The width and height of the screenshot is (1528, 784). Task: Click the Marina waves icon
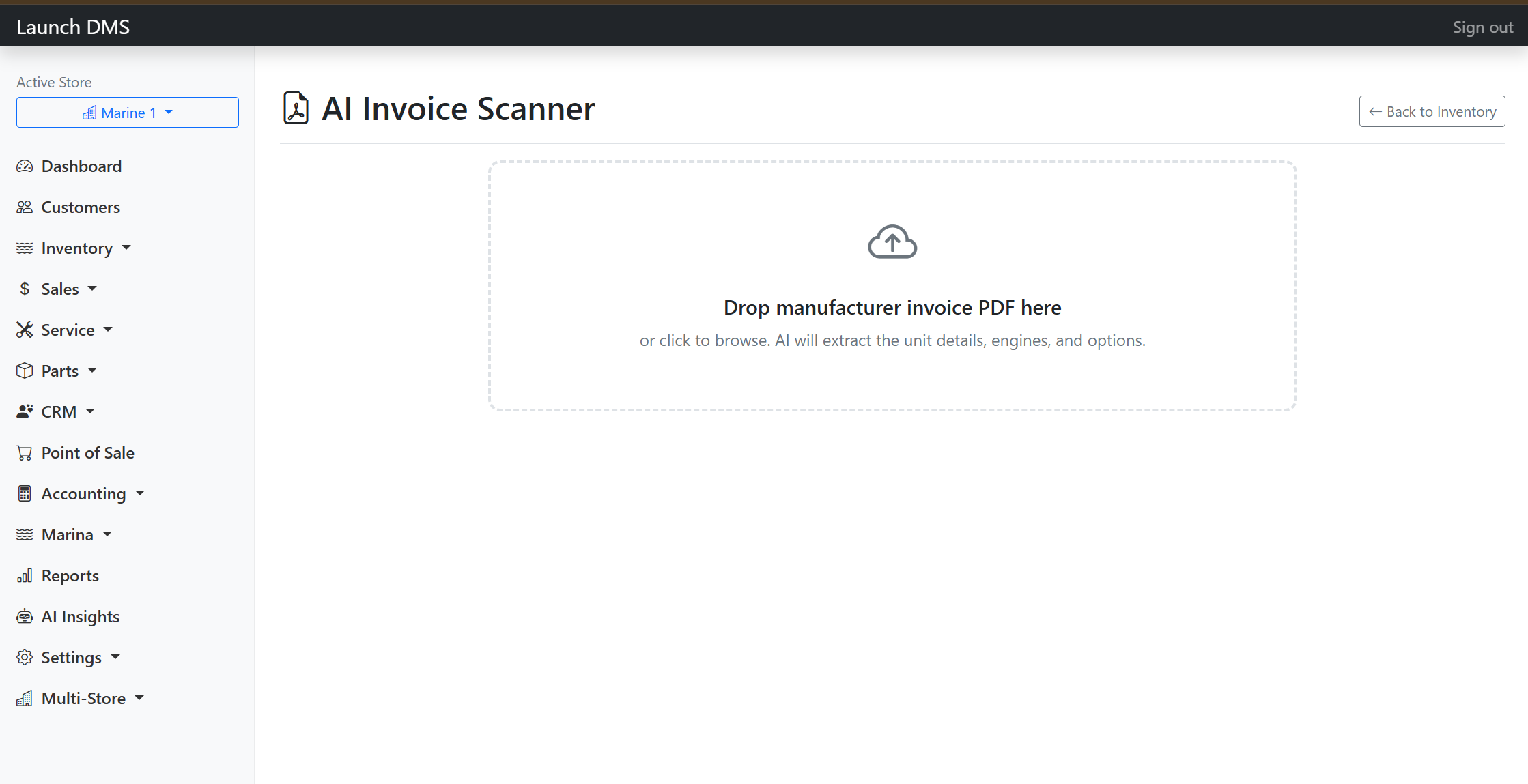point(25,535)
